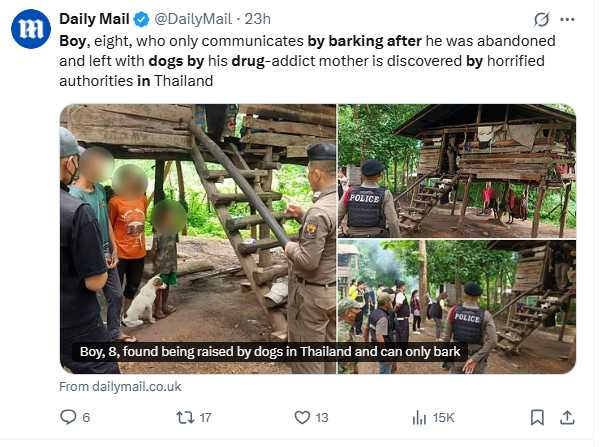
Task: Click the Grok icon beside the More menu
Action: click(541, 19)
